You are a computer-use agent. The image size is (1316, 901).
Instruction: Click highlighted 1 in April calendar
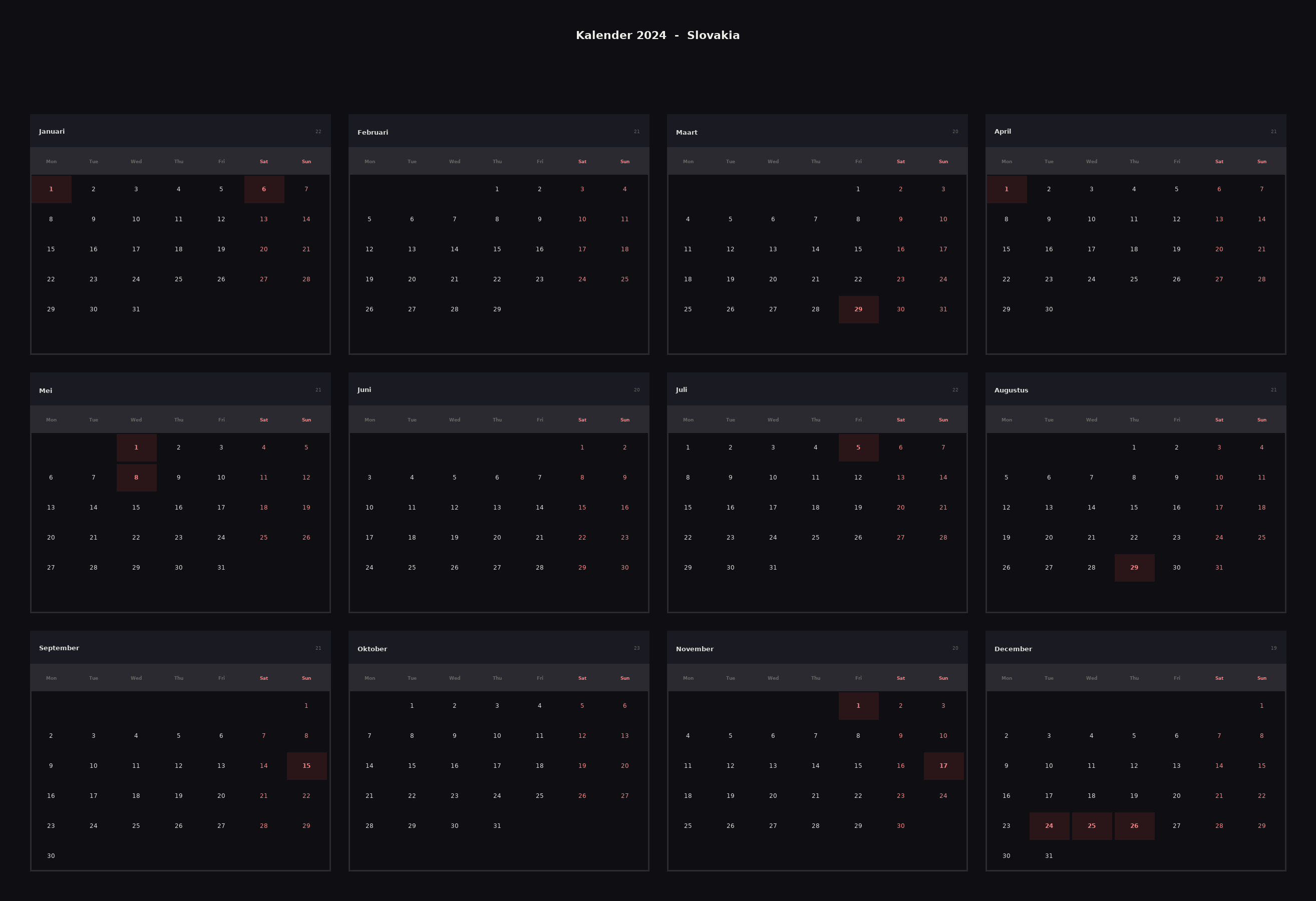[1006, 189]
